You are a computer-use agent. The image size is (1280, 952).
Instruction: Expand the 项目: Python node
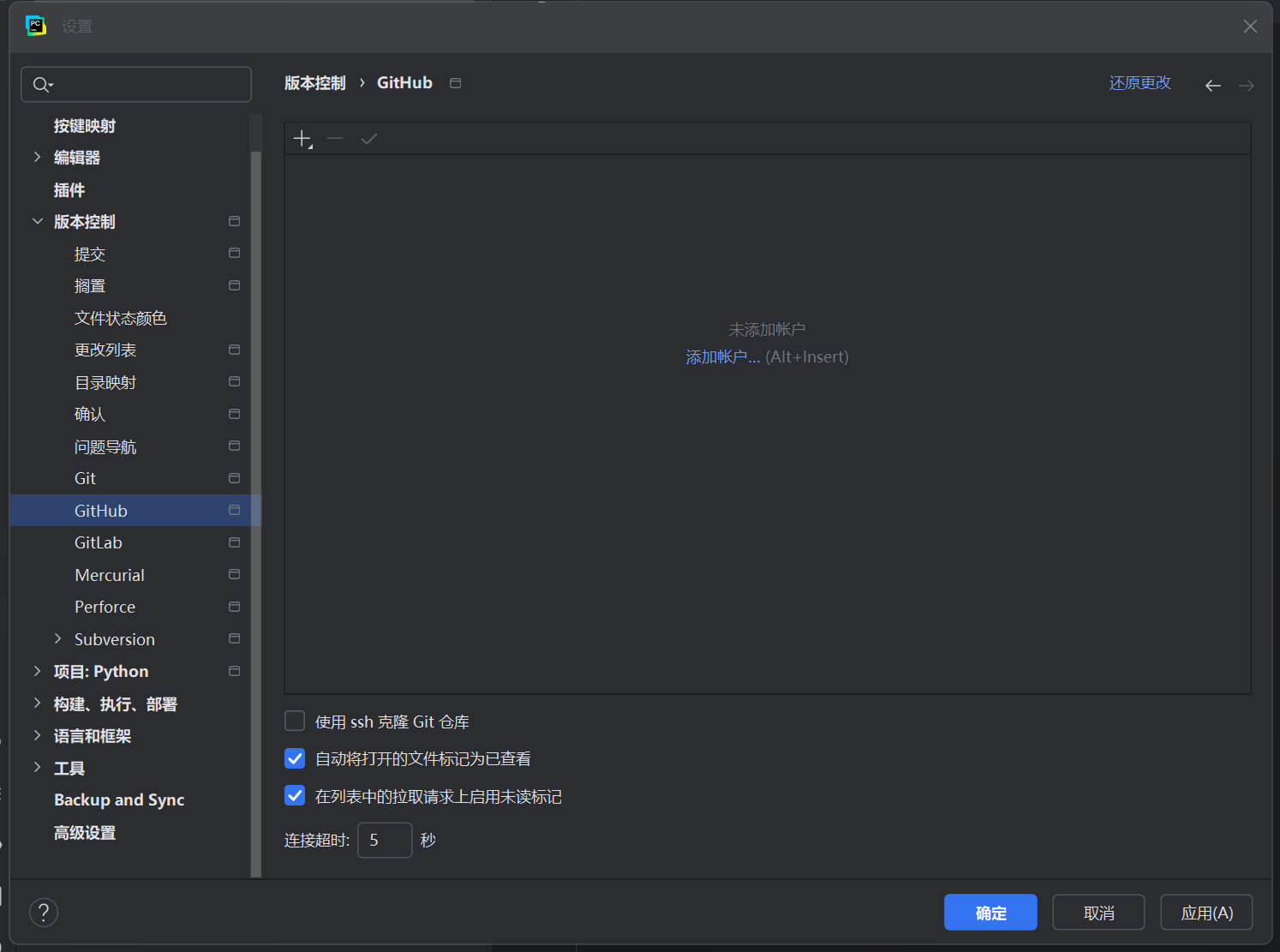click(37, 671)
